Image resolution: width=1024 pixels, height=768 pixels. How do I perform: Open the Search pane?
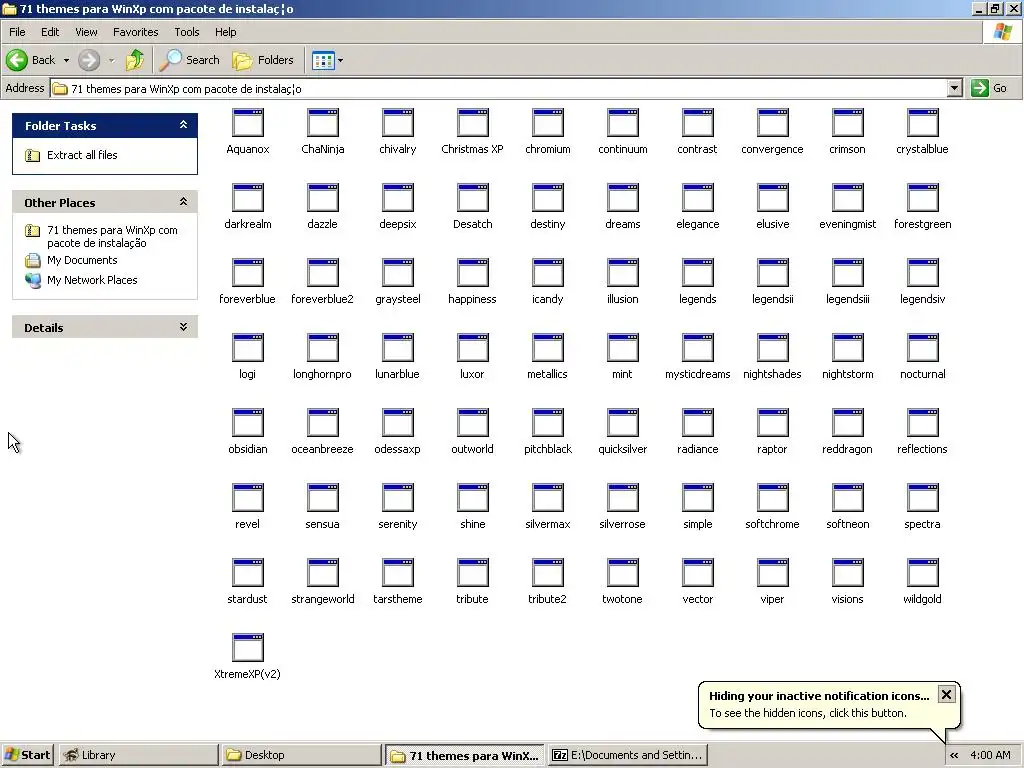(189, 60)
